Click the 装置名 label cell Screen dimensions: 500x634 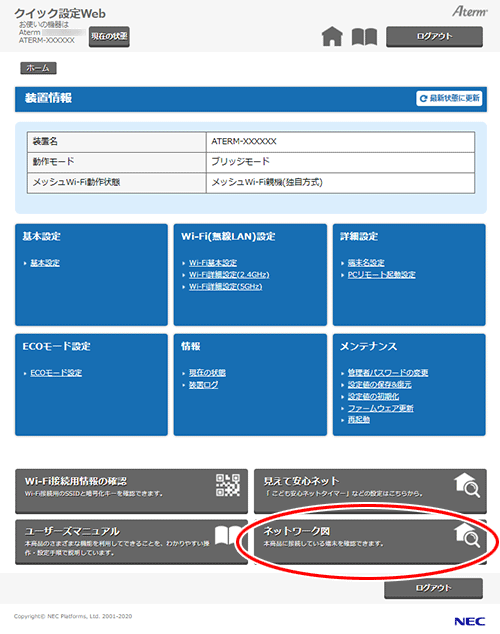(116, 142)
